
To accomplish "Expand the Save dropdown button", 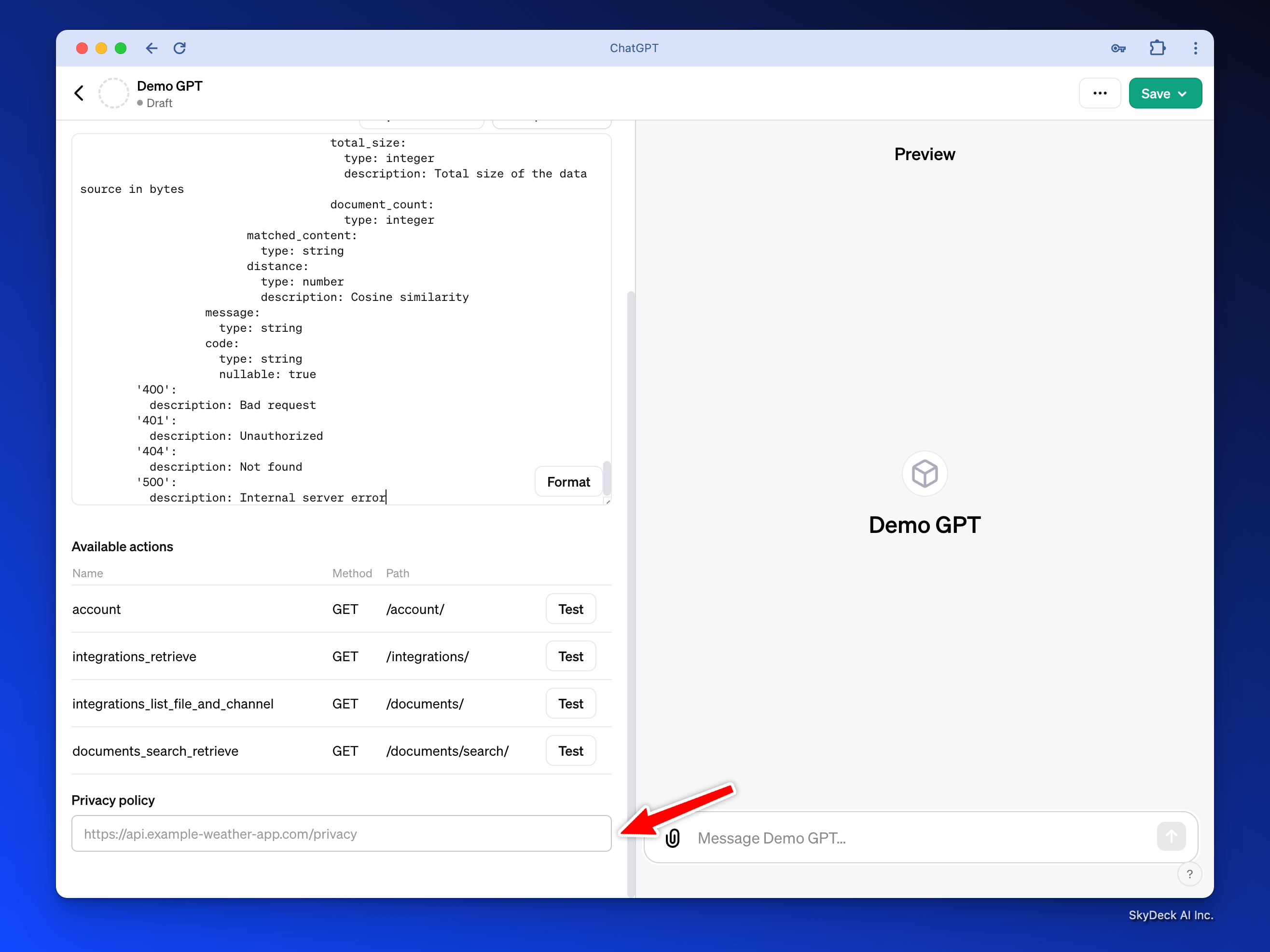I will (x=1165, y=94).
